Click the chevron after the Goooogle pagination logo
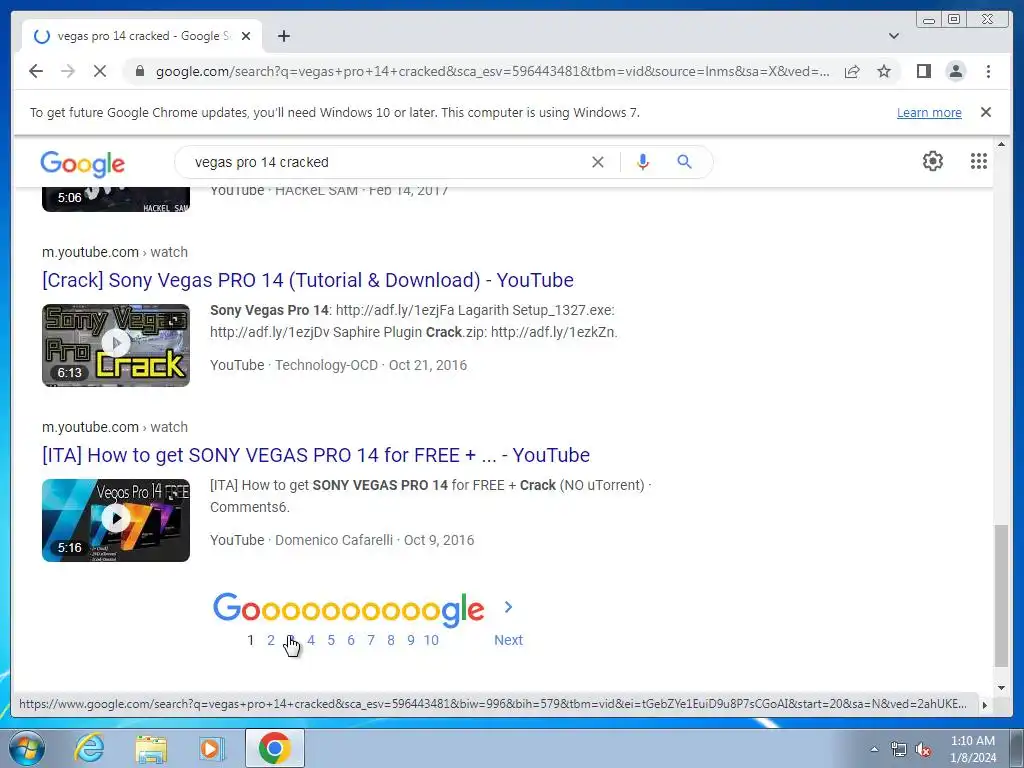Image resolution: width=1024 pixels, height=768 pixels. coord(508,607)
